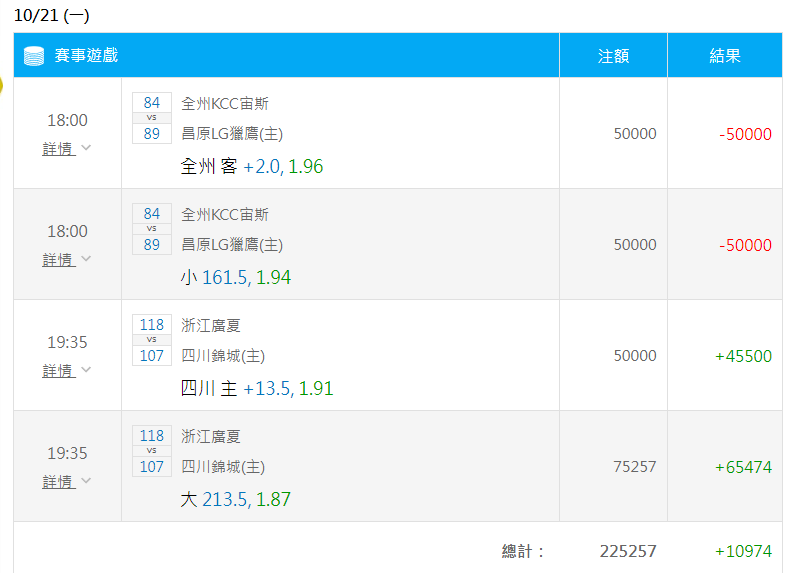Expand chevron beside 詳情 in 大 213.5 row
Screen dimensions: 789x573
click(x=86, y=481)
